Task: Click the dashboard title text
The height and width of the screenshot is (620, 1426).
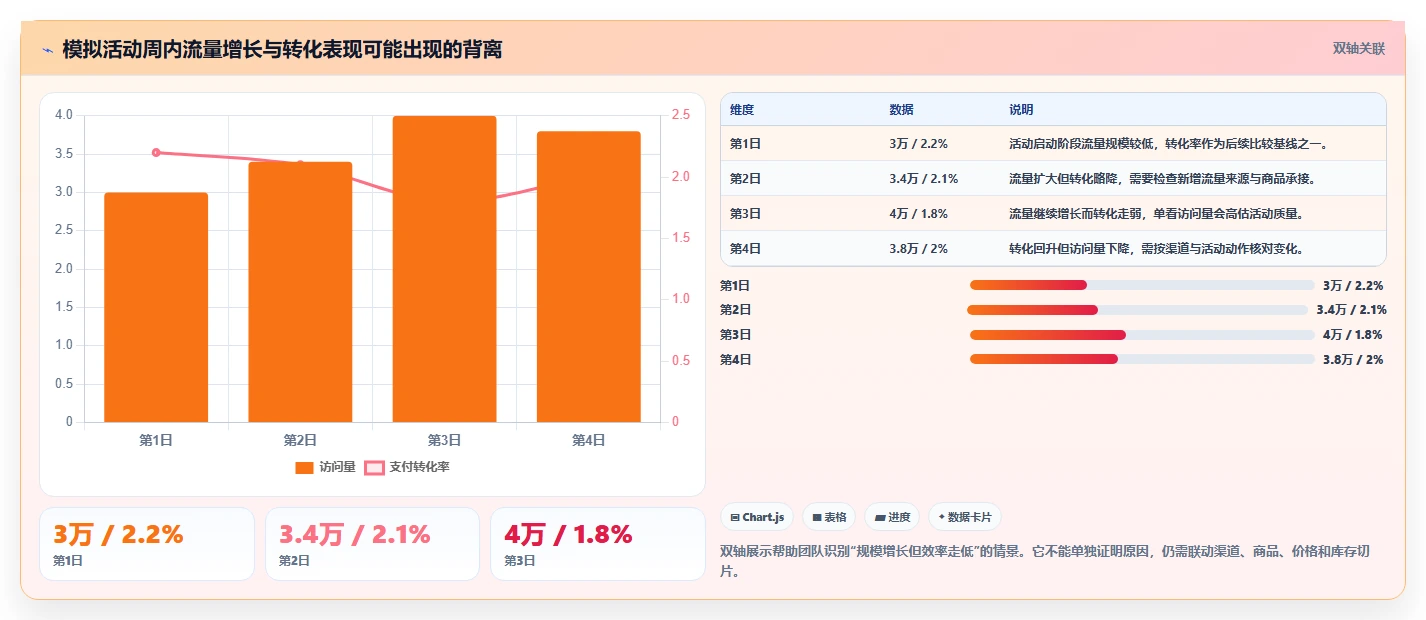Action: click(282, 50)
